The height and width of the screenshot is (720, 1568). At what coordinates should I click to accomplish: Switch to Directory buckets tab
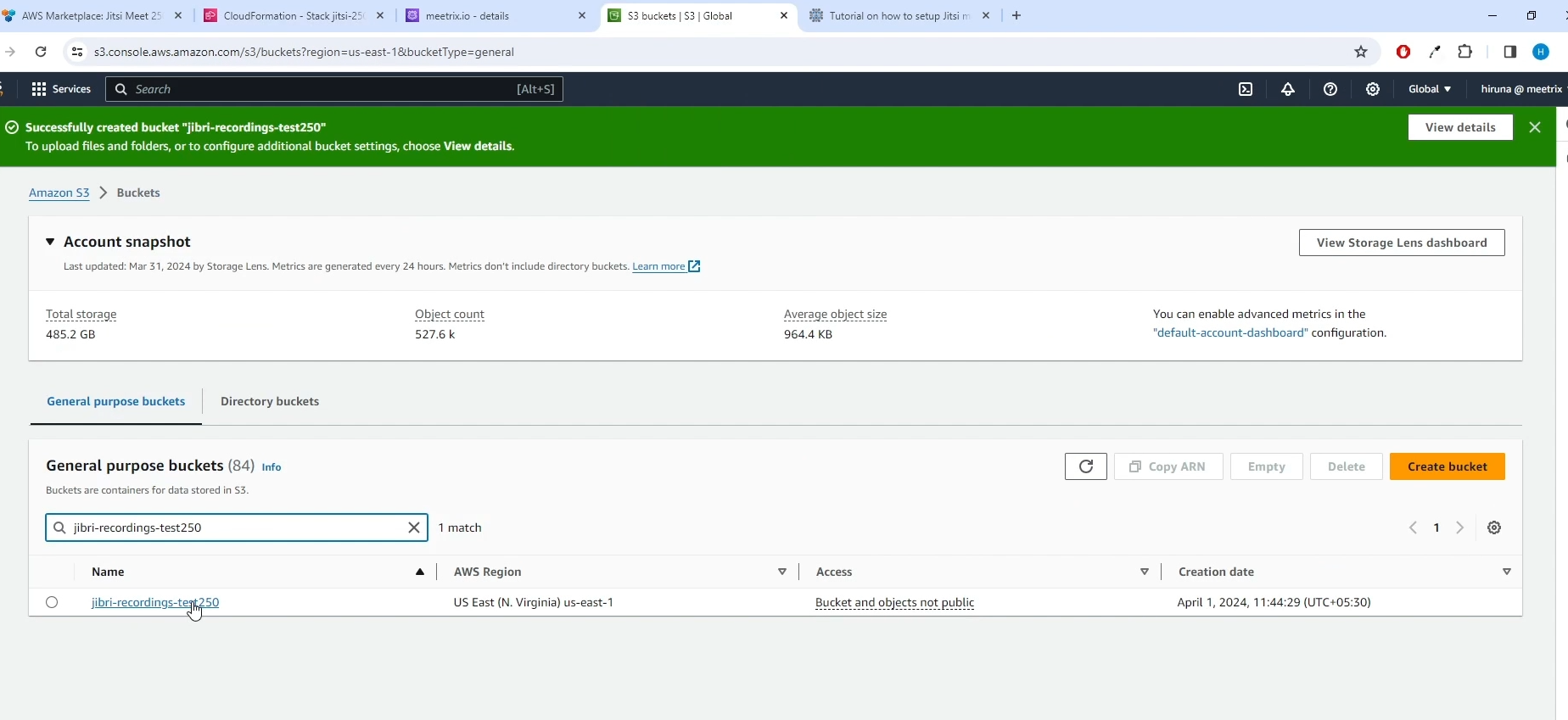270,401
